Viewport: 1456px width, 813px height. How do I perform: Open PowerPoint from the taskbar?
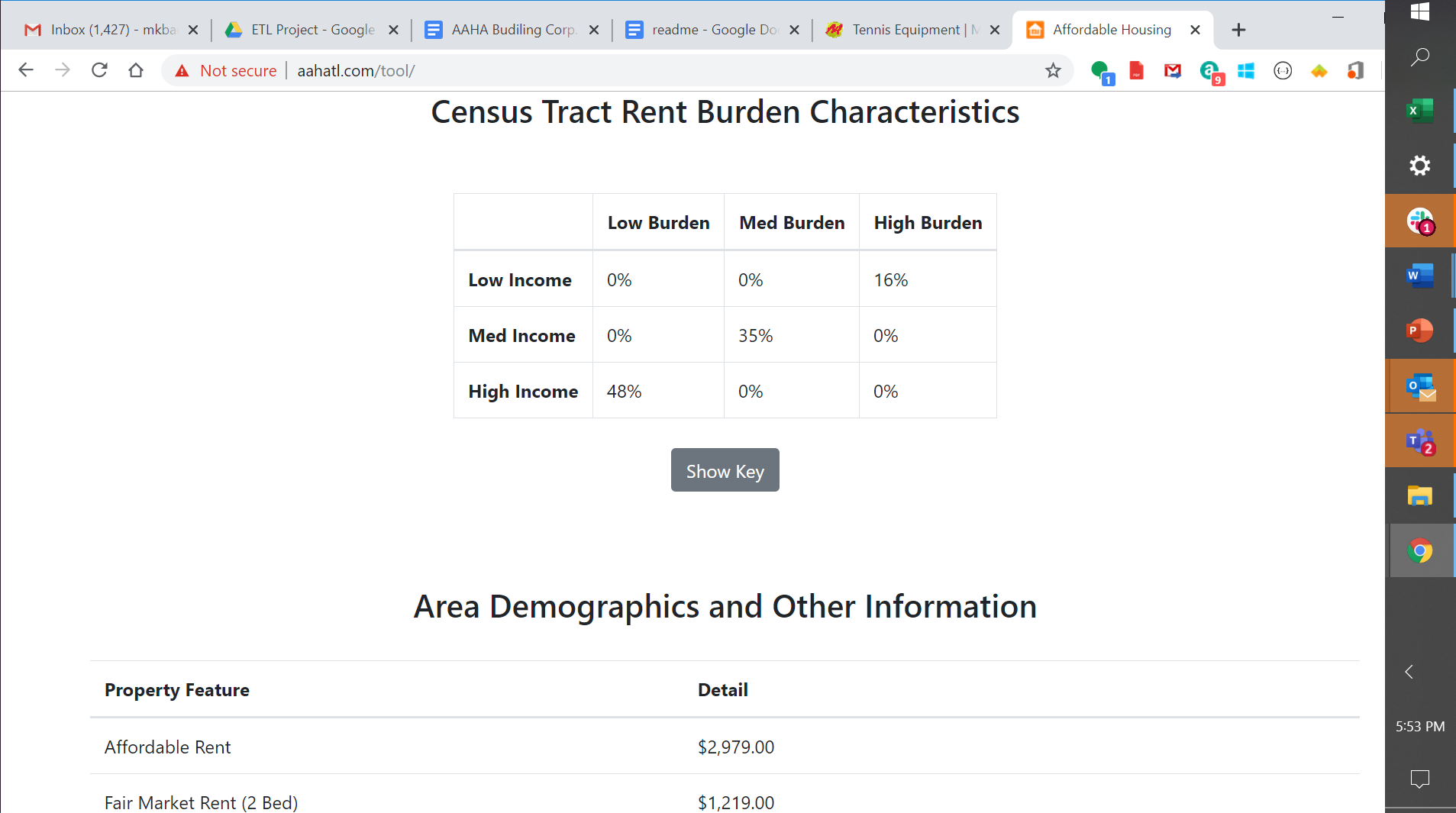coord(1420,331)
